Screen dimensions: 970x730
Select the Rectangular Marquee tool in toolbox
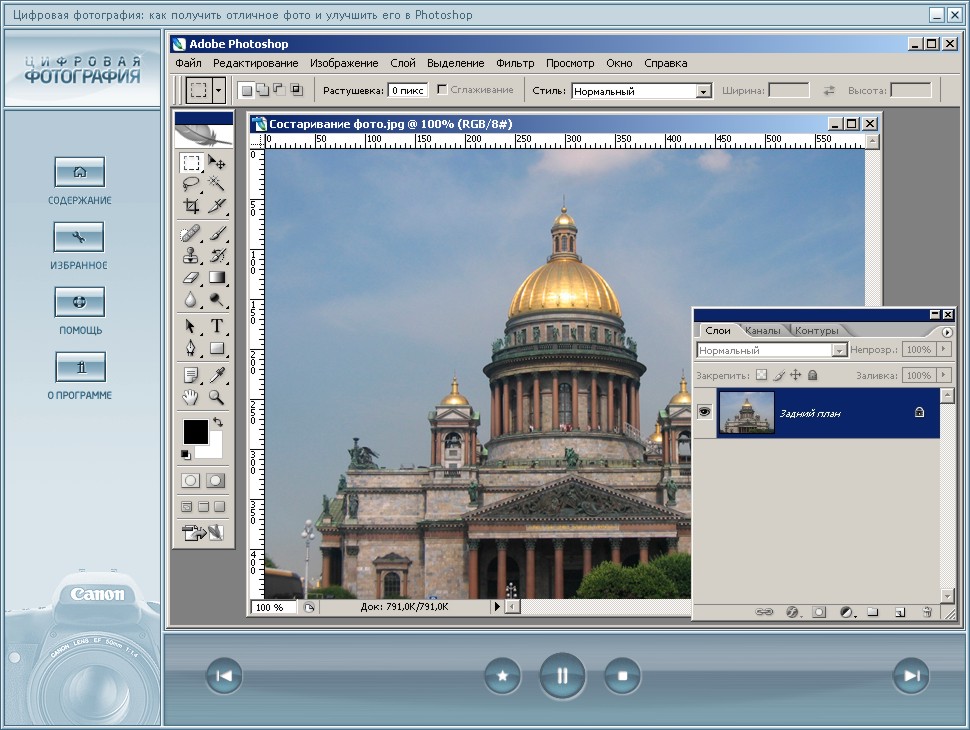pos(191,163)
